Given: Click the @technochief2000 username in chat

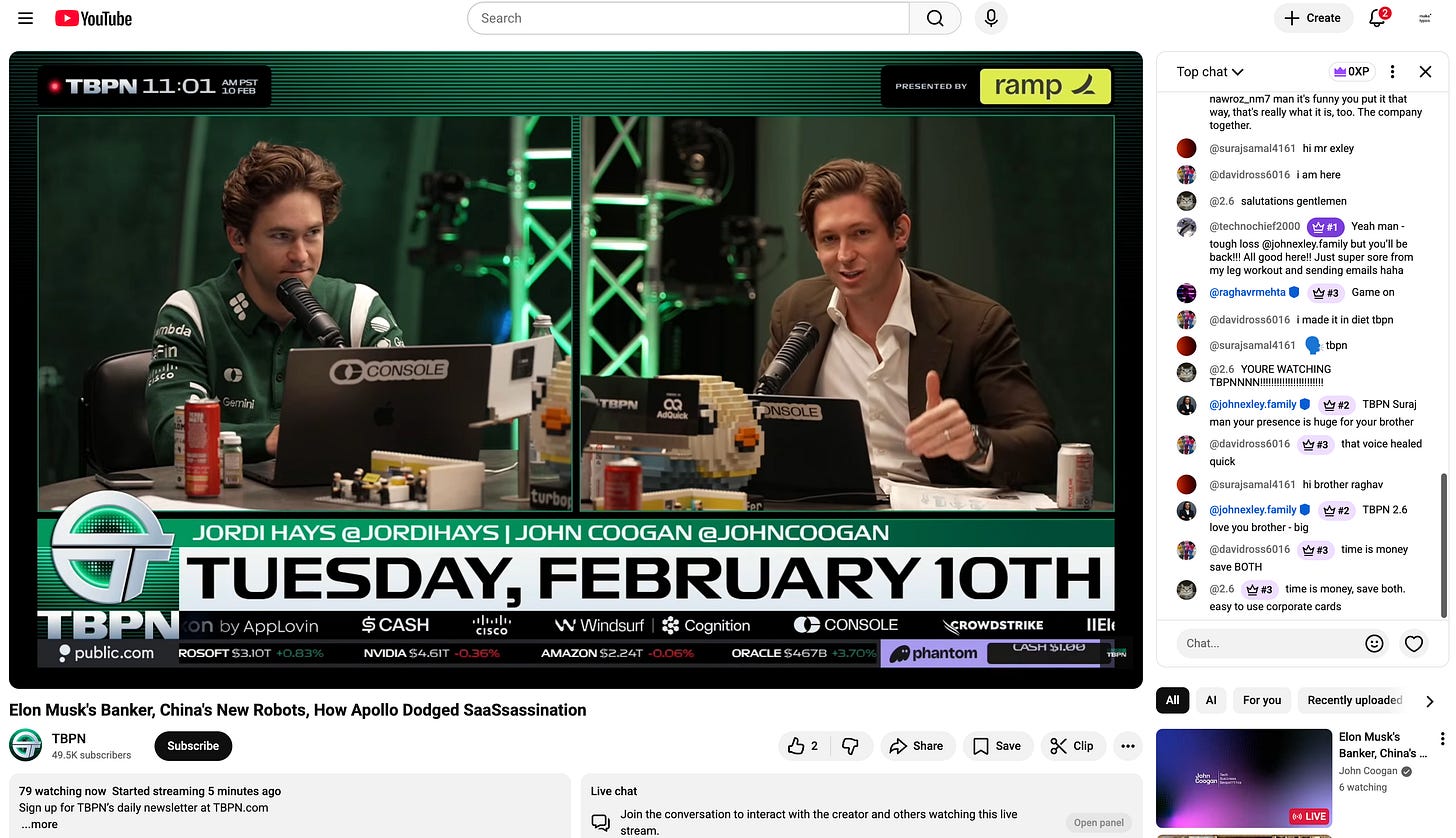Looking at the screenshot, I should (x=1255, y=226).
